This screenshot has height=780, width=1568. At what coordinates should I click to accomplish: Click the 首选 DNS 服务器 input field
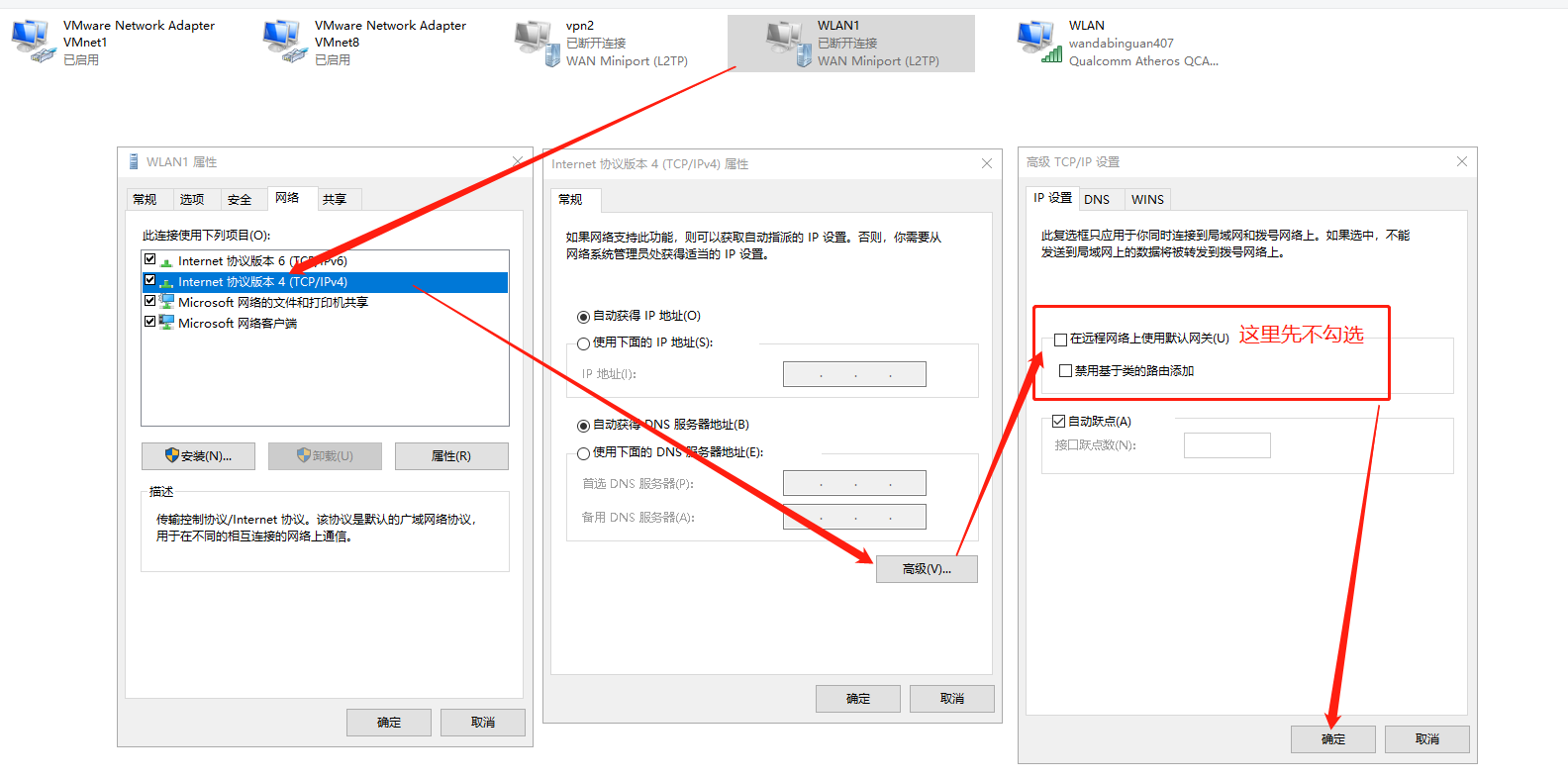854,484
